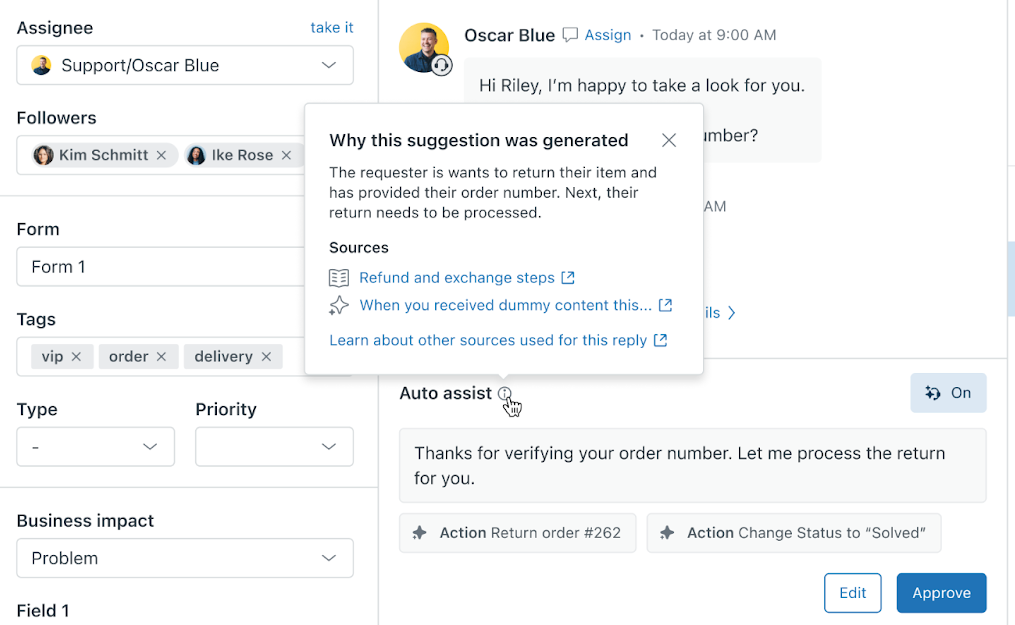Open the Priority dropdown

click(274, 447)
